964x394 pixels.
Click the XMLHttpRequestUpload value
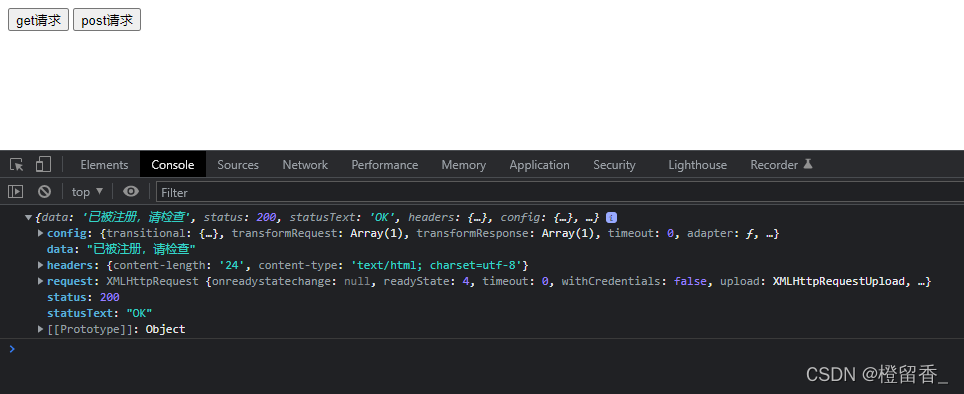point(839,281)
